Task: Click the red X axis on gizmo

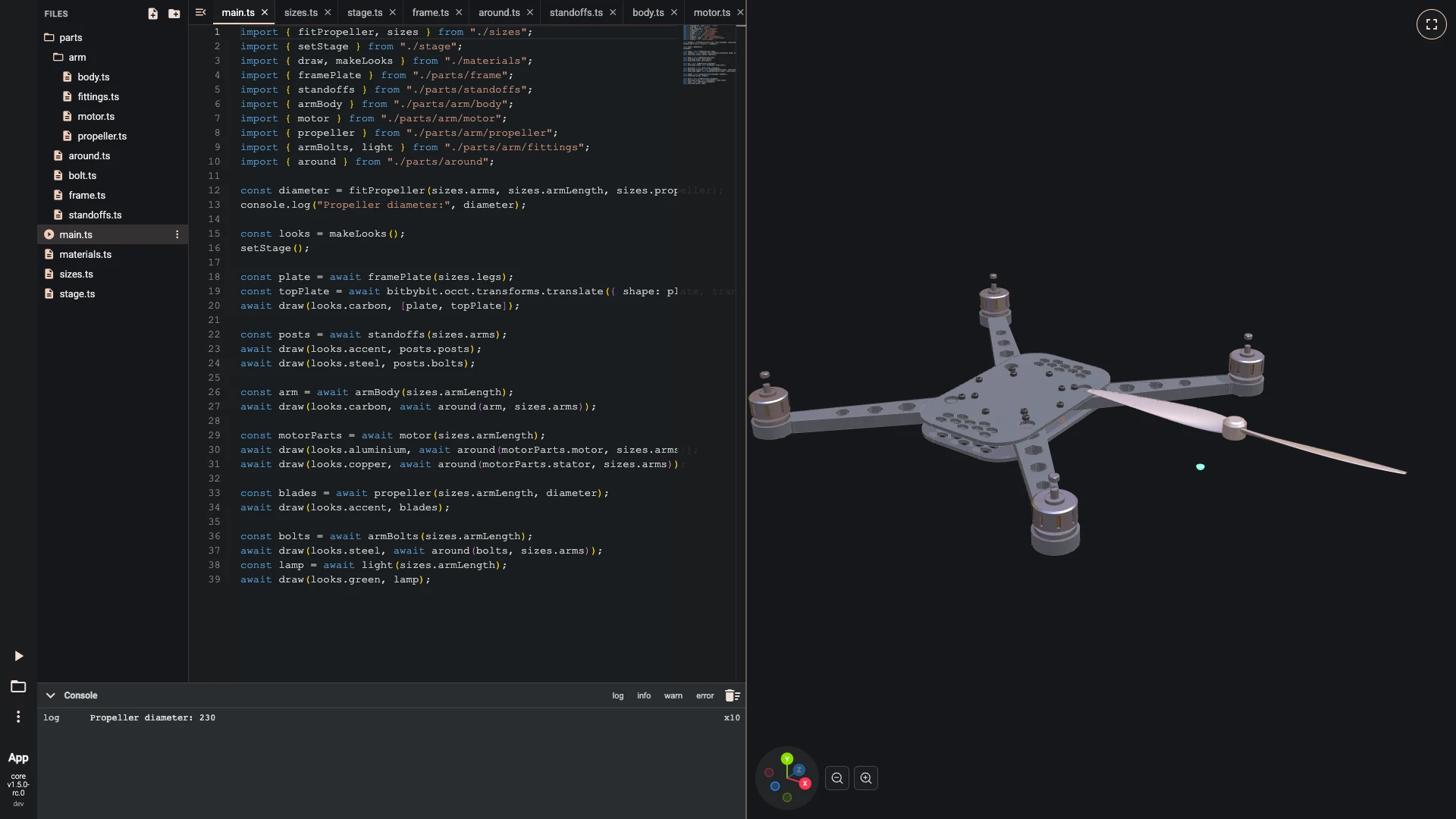Action: [x=805, y=783]
